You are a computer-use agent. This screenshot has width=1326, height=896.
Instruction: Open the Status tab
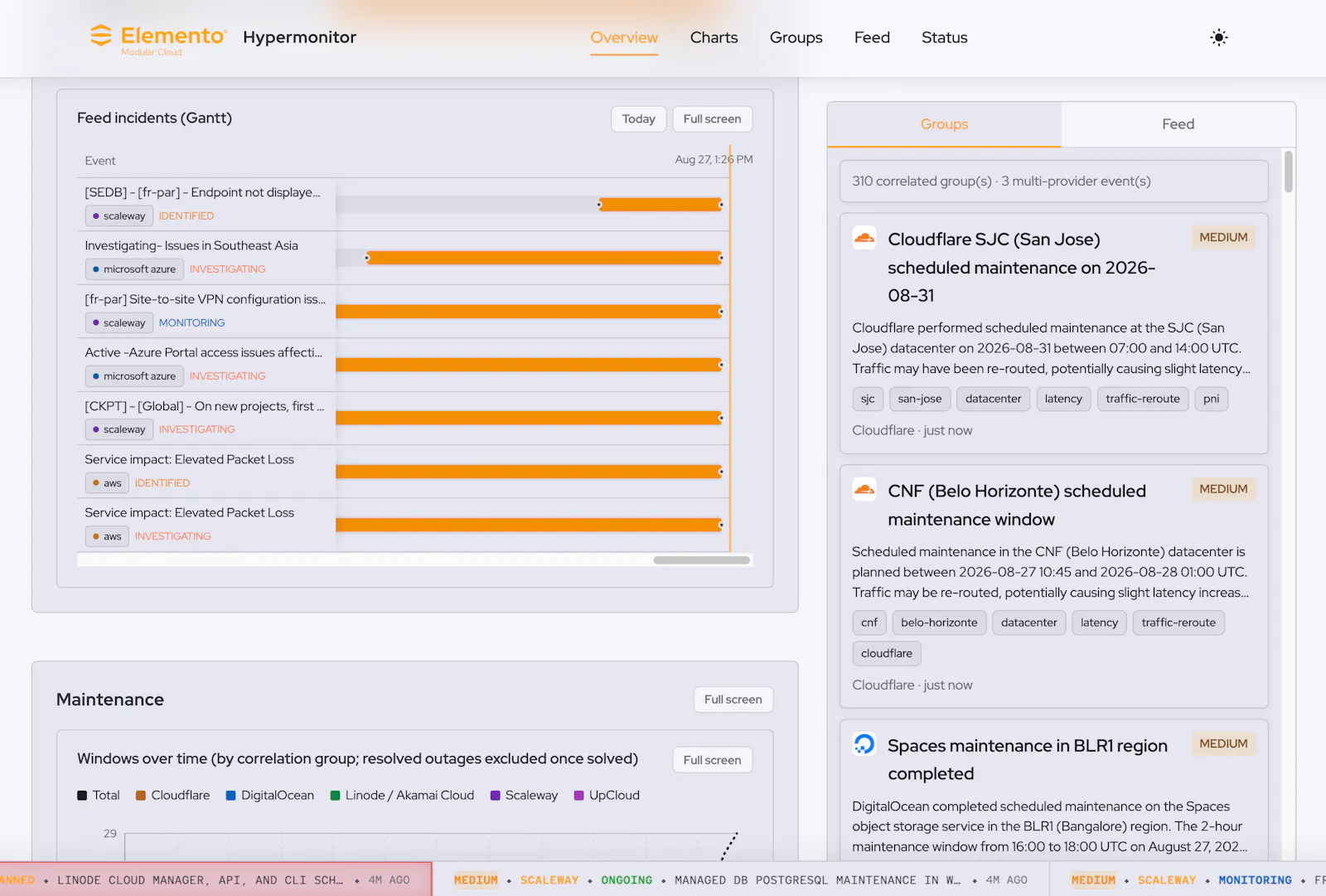tap(944, 37)
